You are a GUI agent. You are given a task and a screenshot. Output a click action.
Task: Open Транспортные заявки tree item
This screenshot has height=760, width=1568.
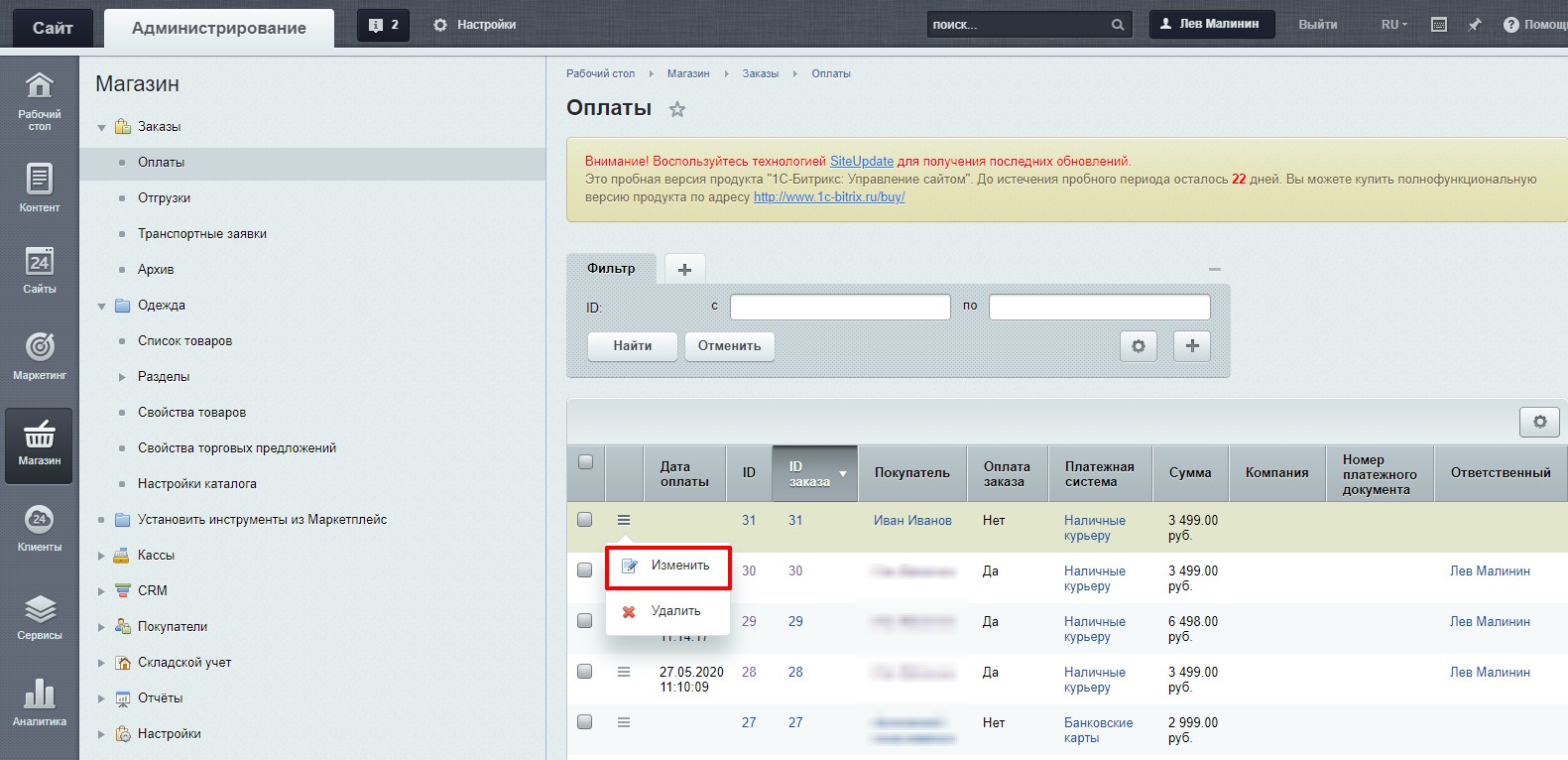pyautogui.click(x=202, y=234)
